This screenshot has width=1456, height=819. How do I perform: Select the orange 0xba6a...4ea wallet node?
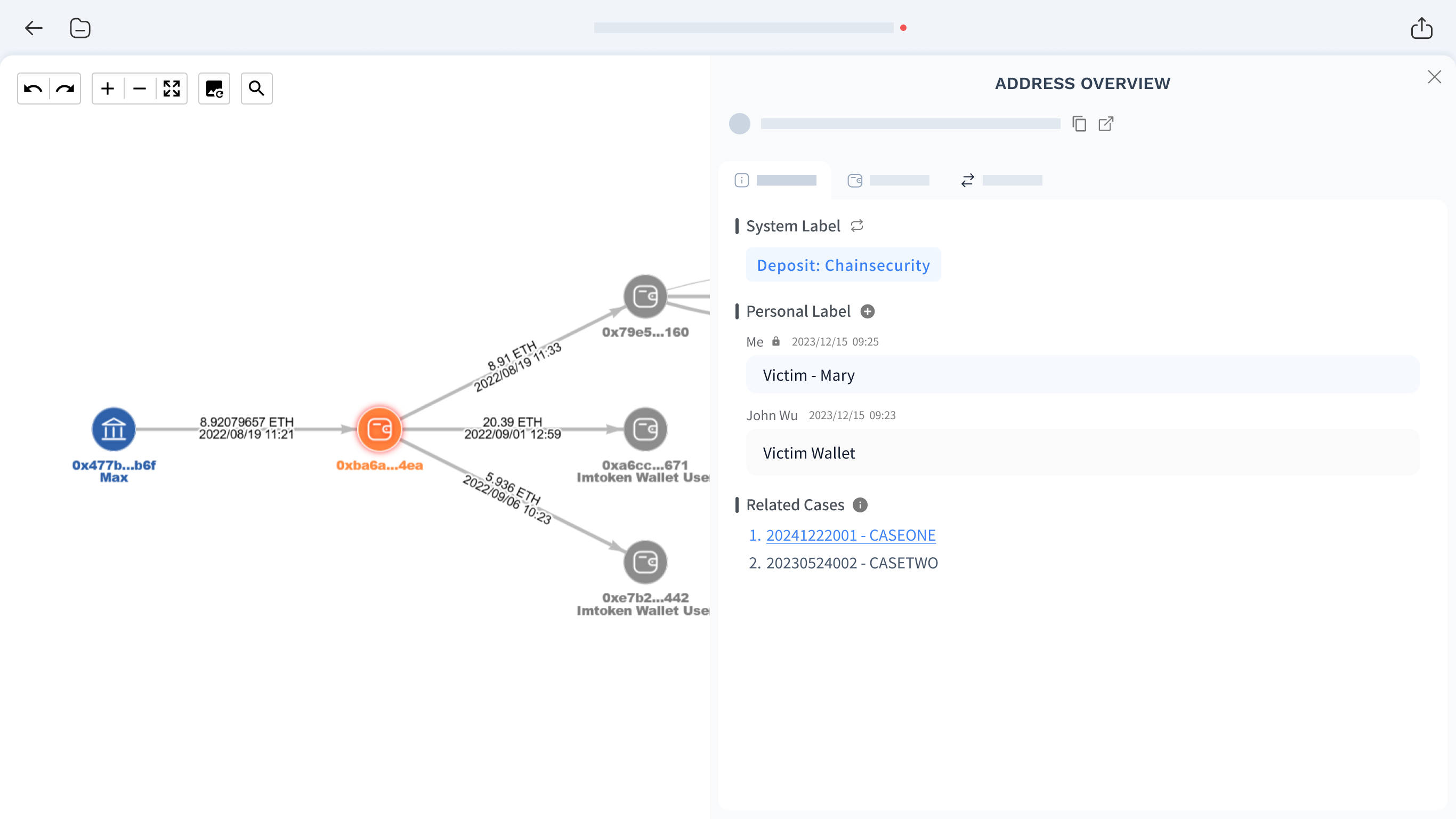tap(379, 429)
